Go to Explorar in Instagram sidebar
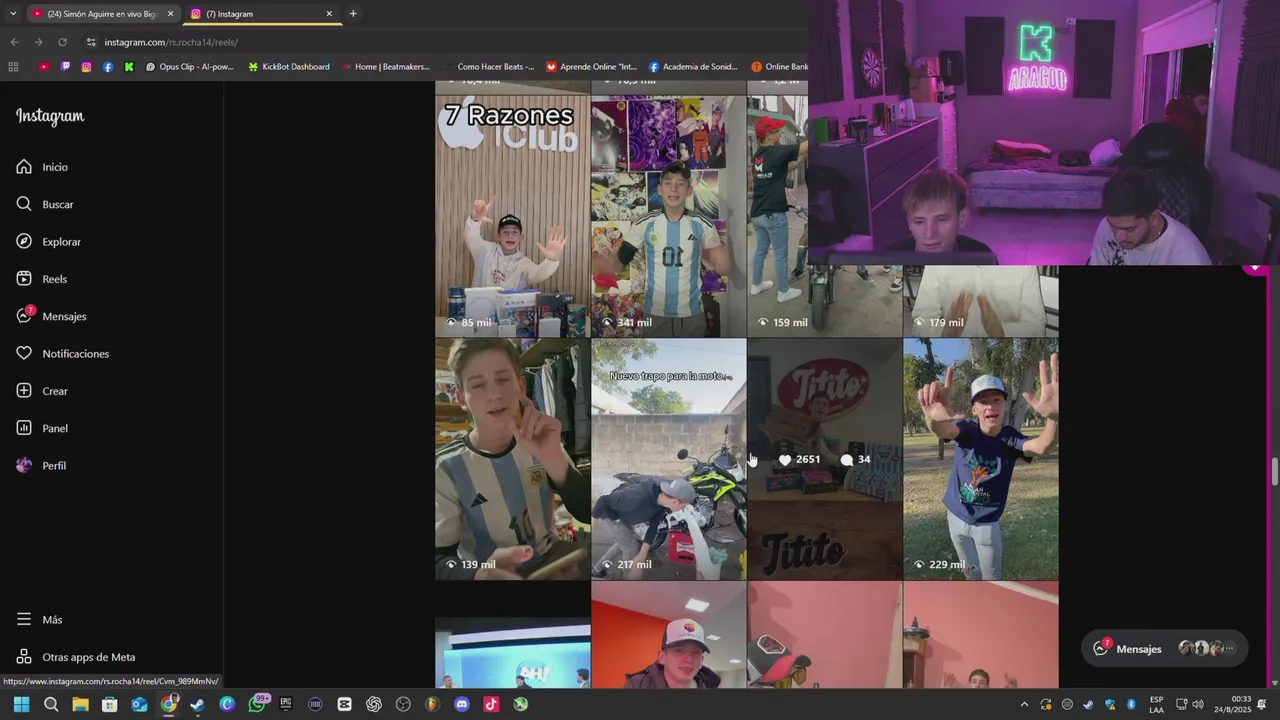 click(48, 242)
